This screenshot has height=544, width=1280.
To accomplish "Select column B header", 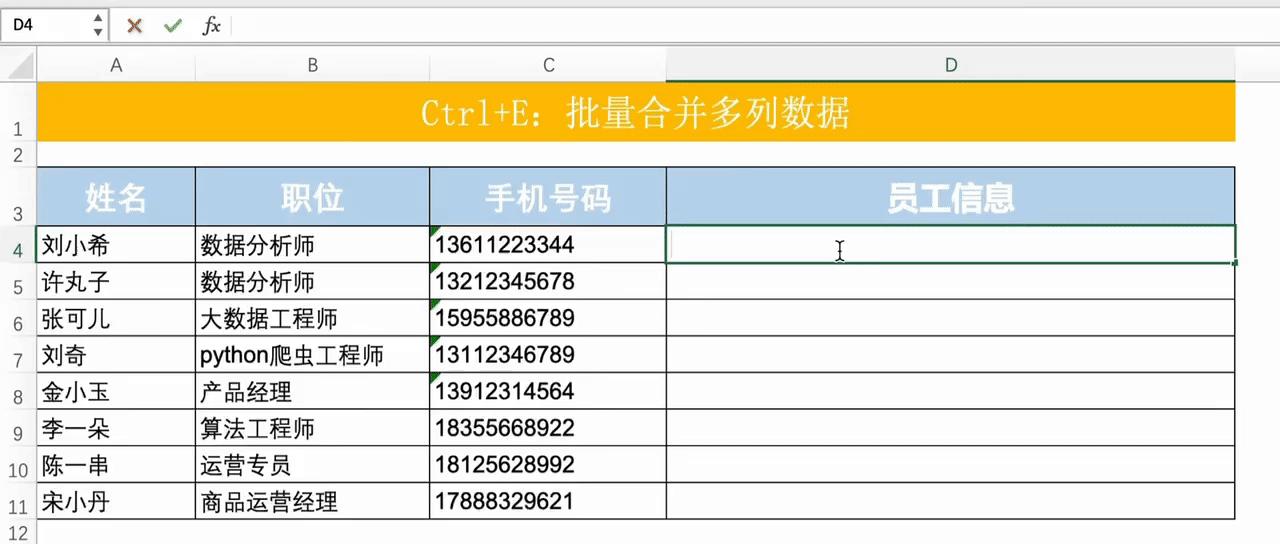I will click(x=313, y=66).
